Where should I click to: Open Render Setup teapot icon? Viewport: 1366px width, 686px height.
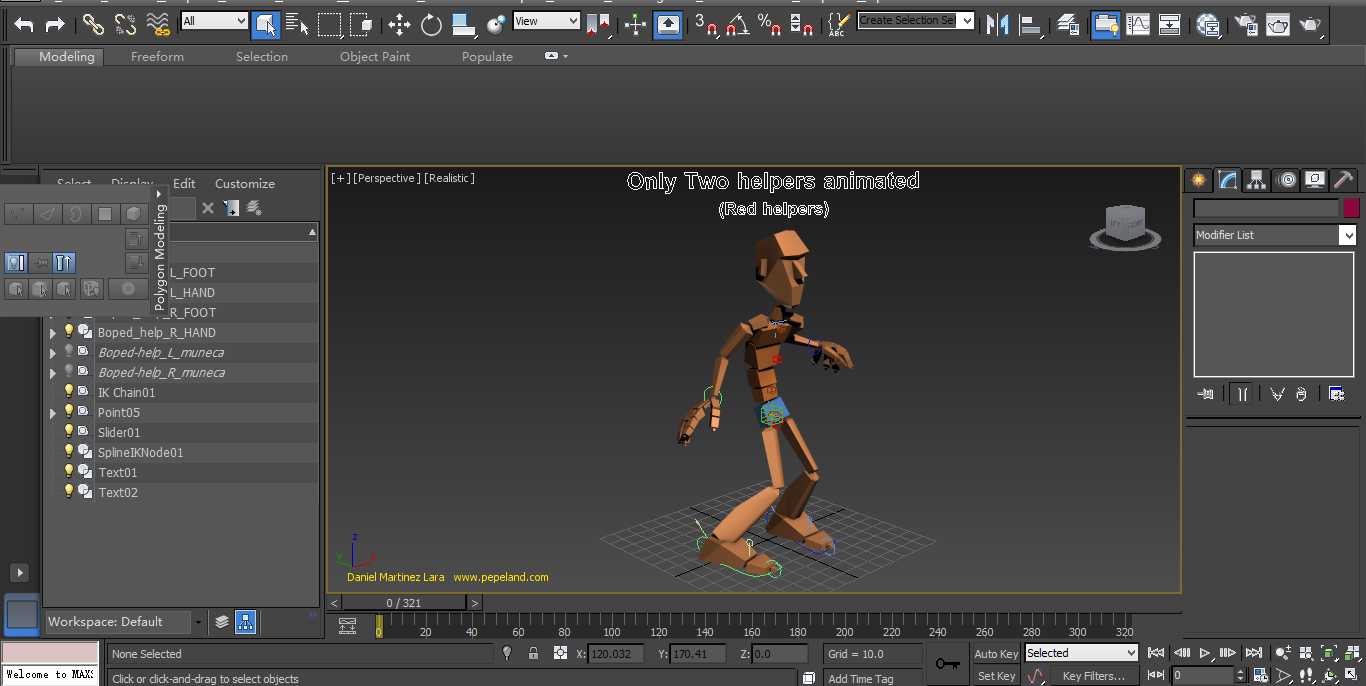point(1246,25)
